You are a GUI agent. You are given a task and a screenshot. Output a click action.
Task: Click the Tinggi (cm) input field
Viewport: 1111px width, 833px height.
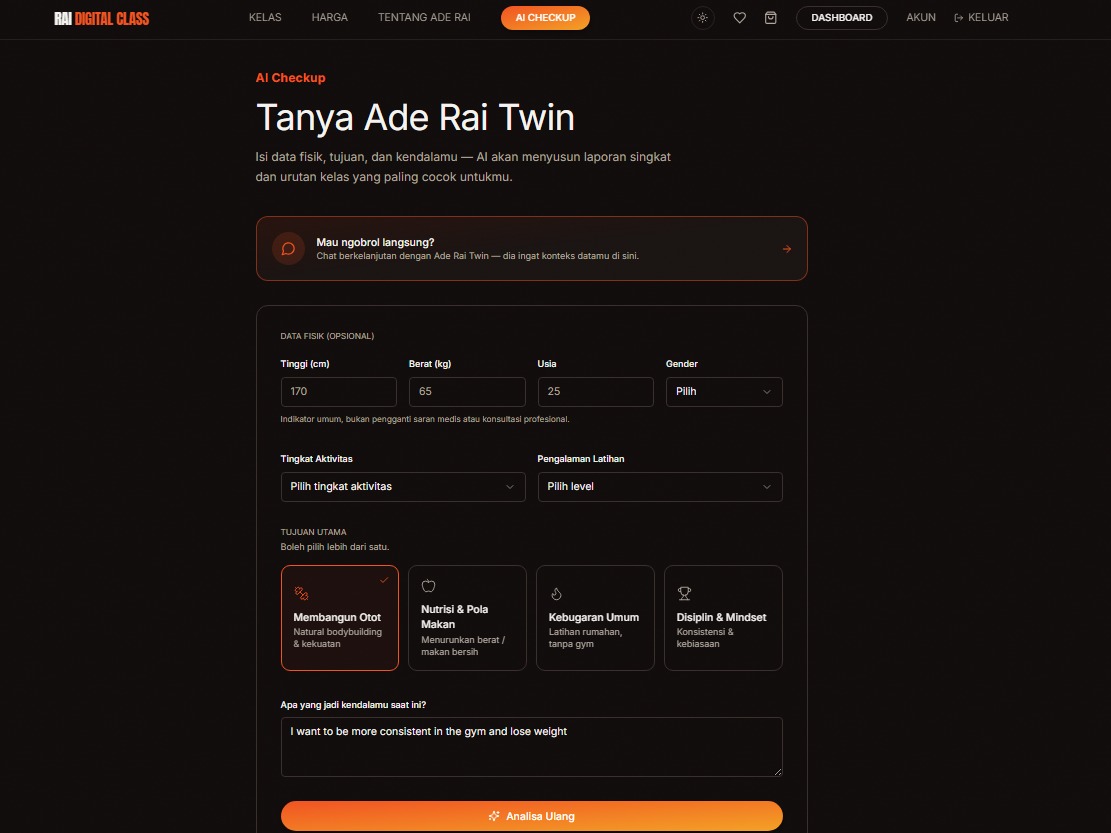click(339, 392)
